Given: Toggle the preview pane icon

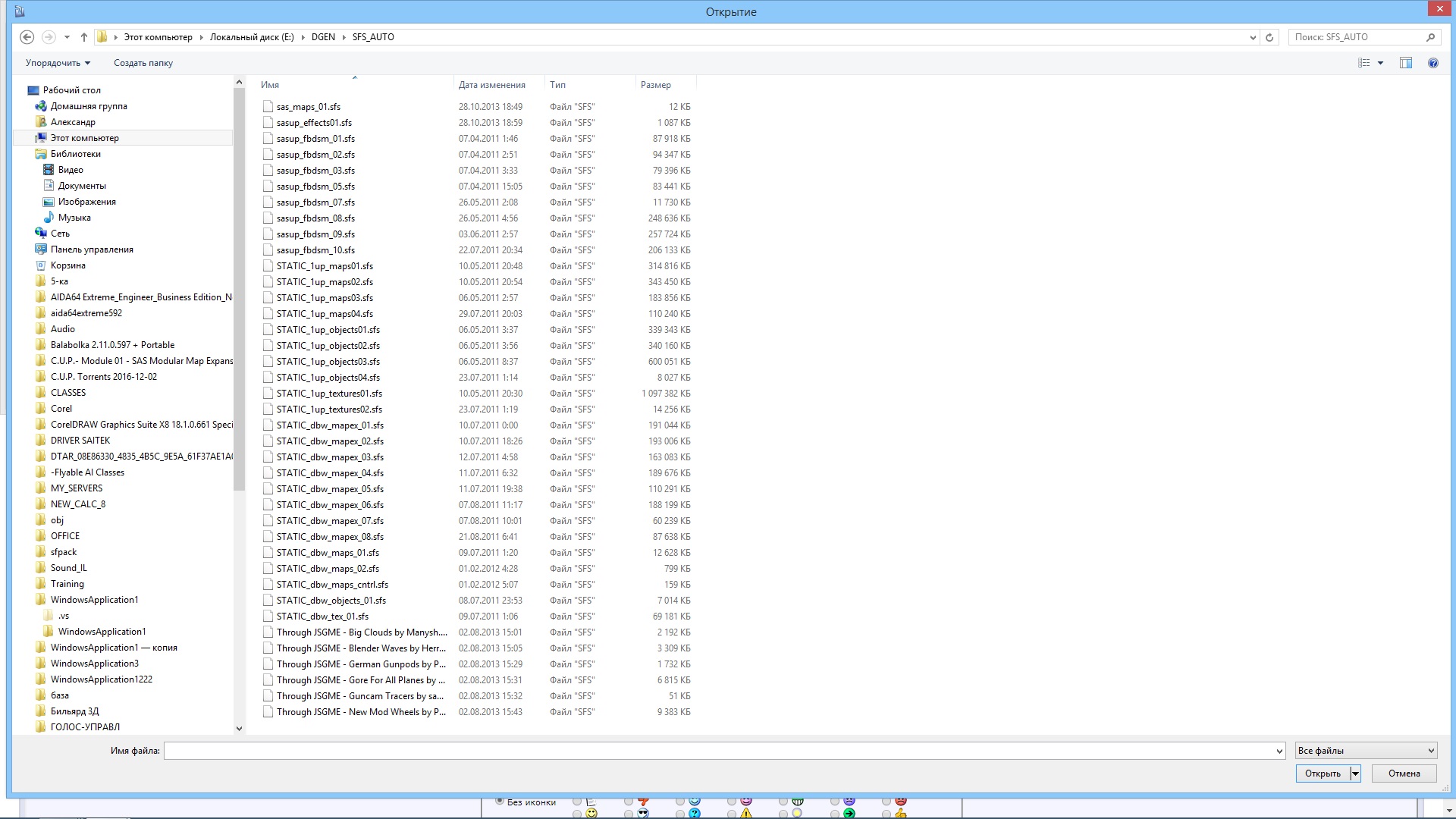Looking at the screenshot, I should [1405, 63].
